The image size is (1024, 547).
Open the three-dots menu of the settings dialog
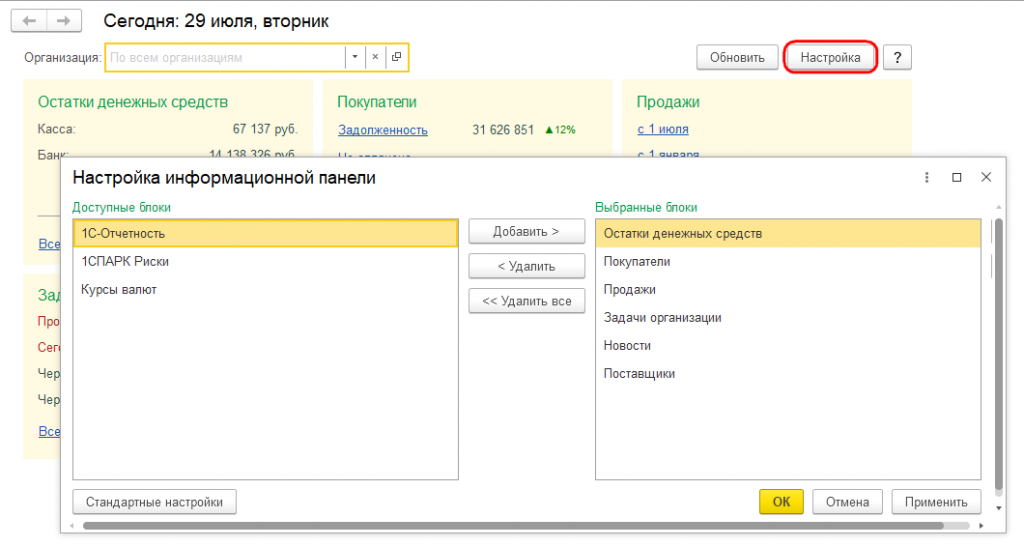pos(927,178)
